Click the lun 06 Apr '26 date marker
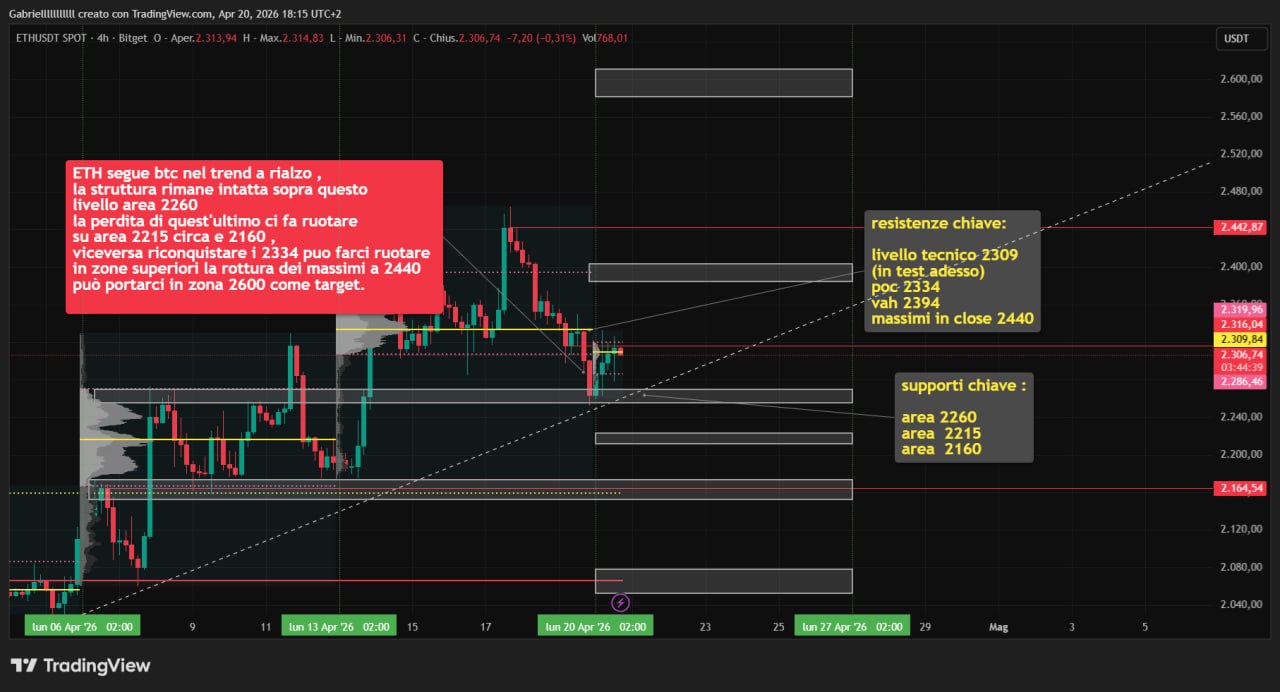The image size is (1280, 692). coord(82,626)
